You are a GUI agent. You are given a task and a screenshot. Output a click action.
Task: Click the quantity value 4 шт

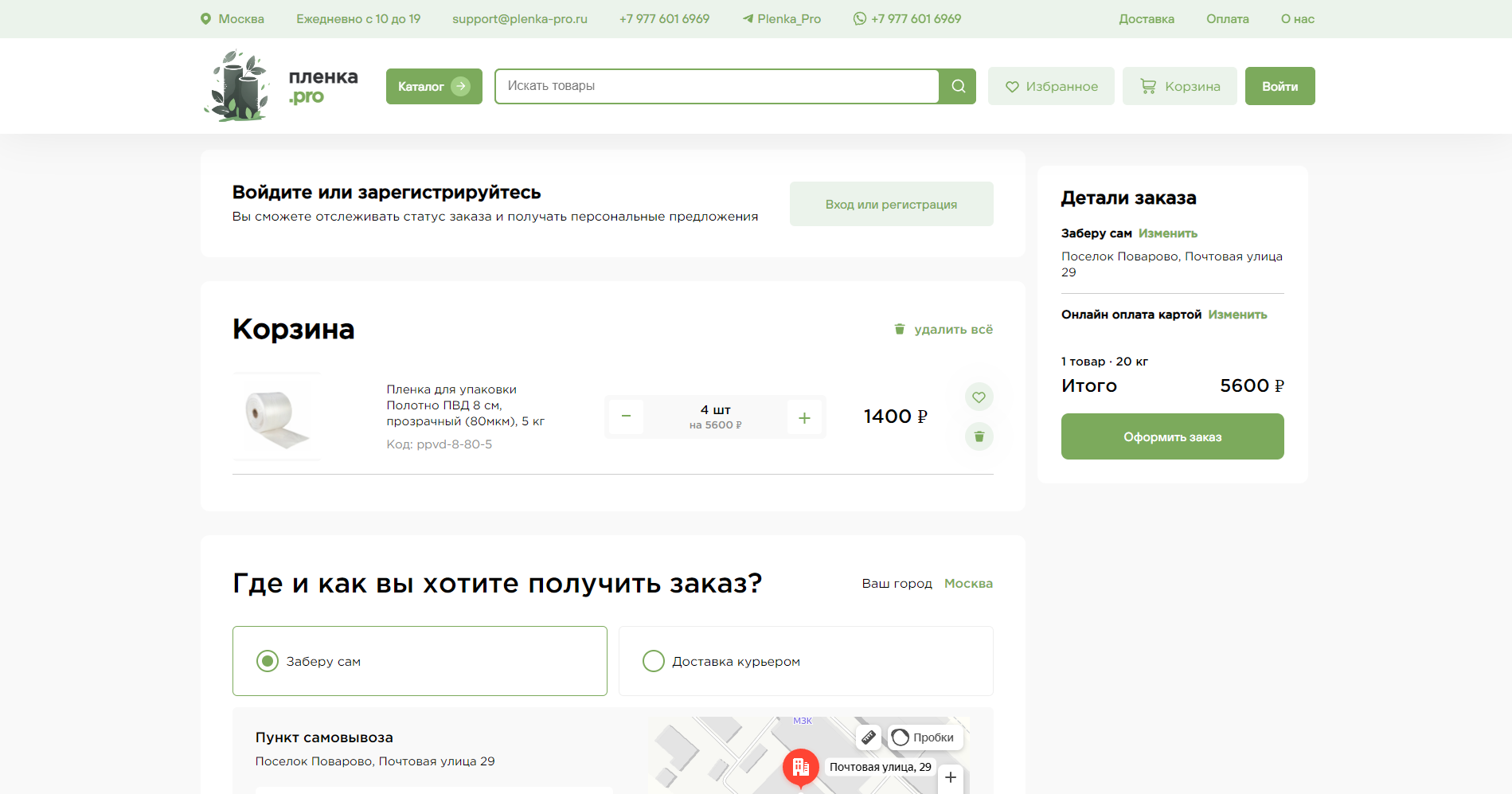pos(716,410)
